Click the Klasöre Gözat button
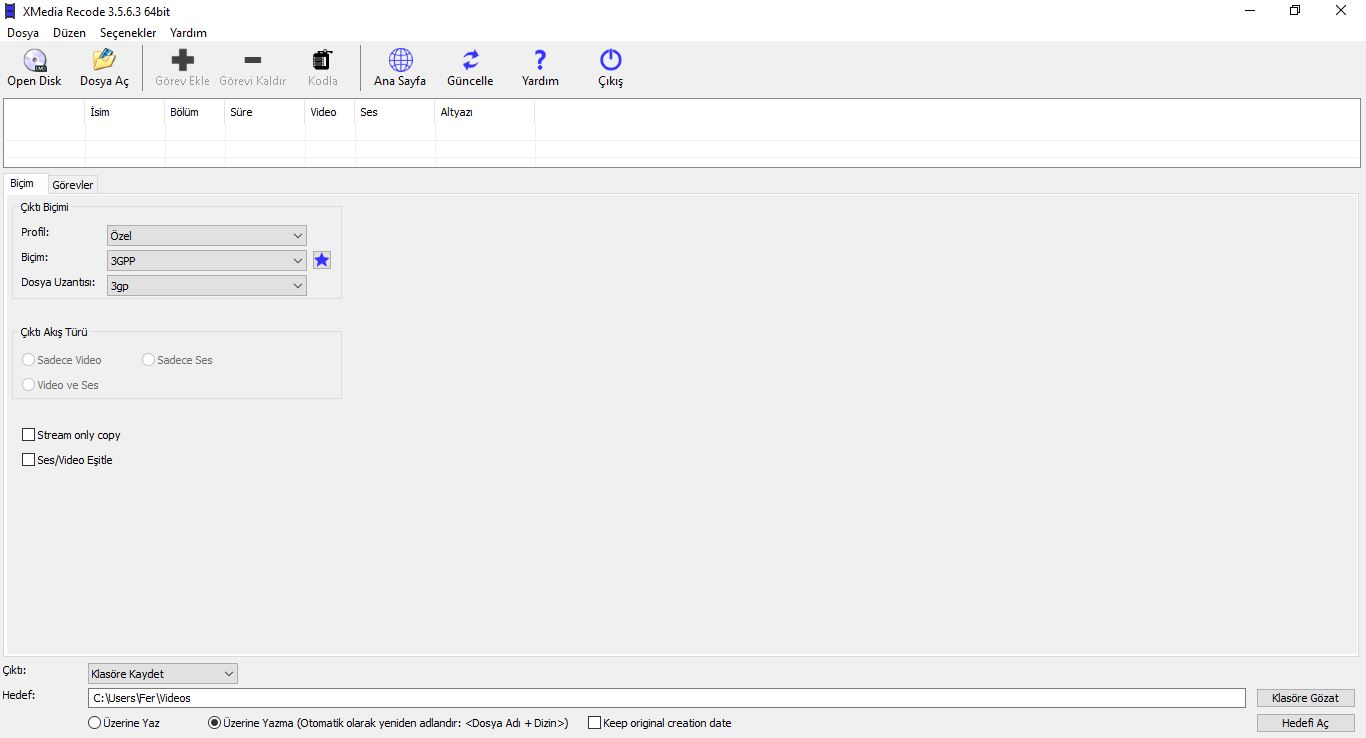1366x738 pixels. click(1306, 698)
